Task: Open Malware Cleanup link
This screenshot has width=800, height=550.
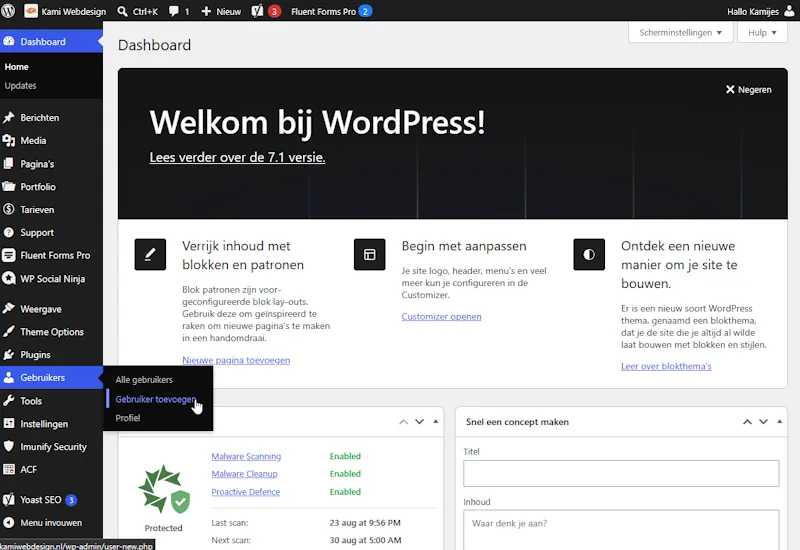Action: pyautogui.click(x=244, y=474)
